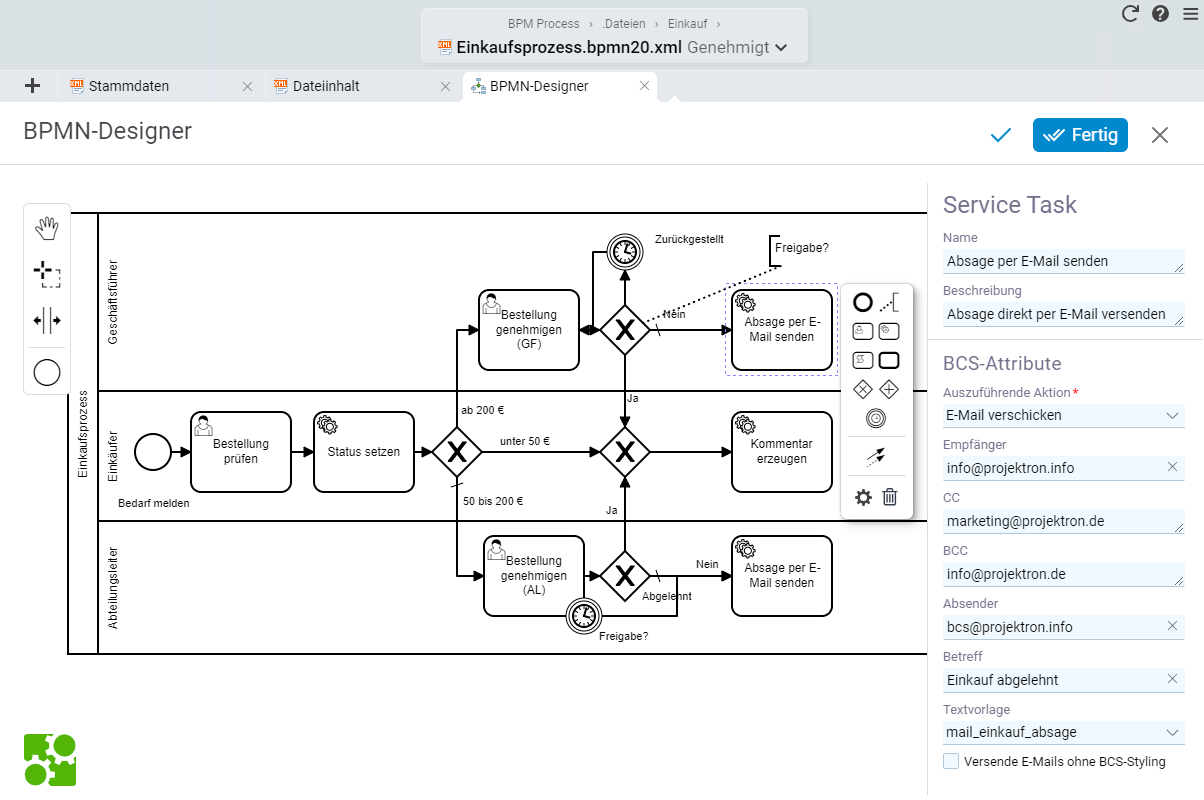Select the 'Einkaufsprozess' pool label
The image size is (1204, 800).
(83, 434)
